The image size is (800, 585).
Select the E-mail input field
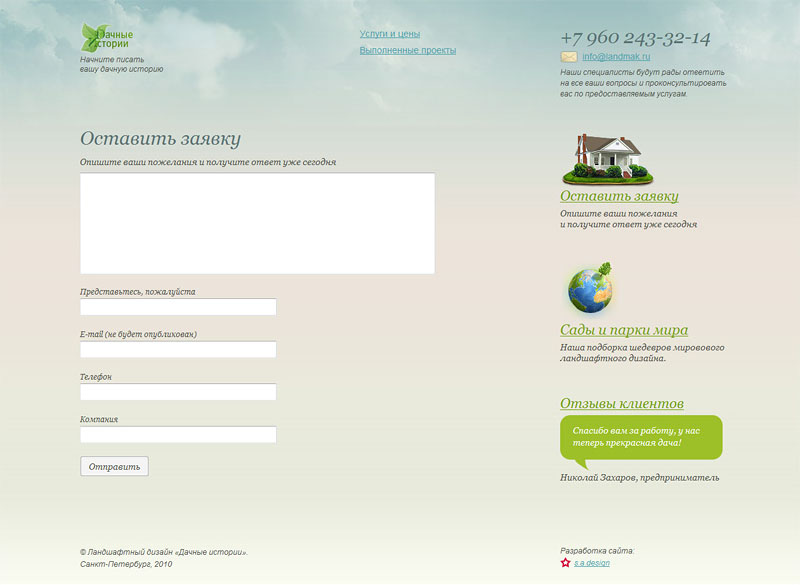[177, 349]
